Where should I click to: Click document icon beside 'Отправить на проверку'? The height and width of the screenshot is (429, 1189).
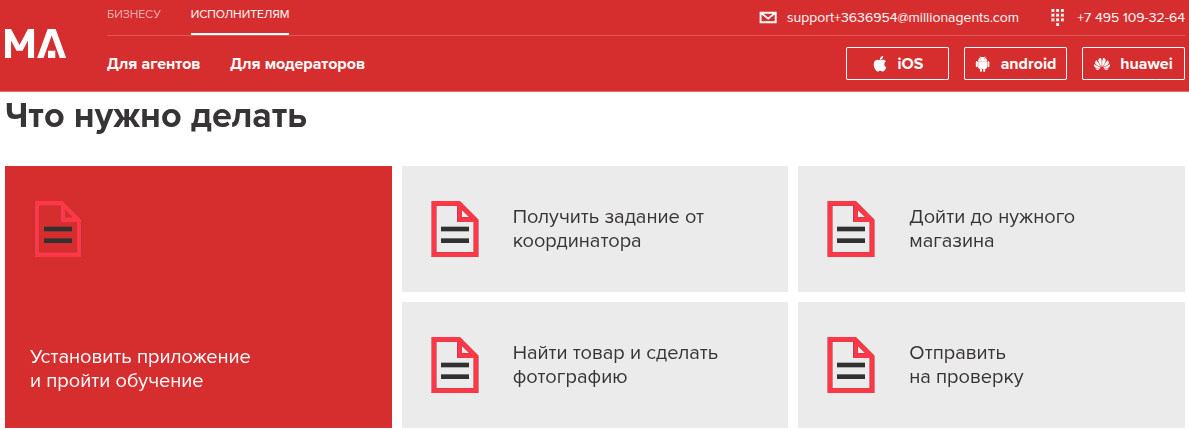point(851,365)
